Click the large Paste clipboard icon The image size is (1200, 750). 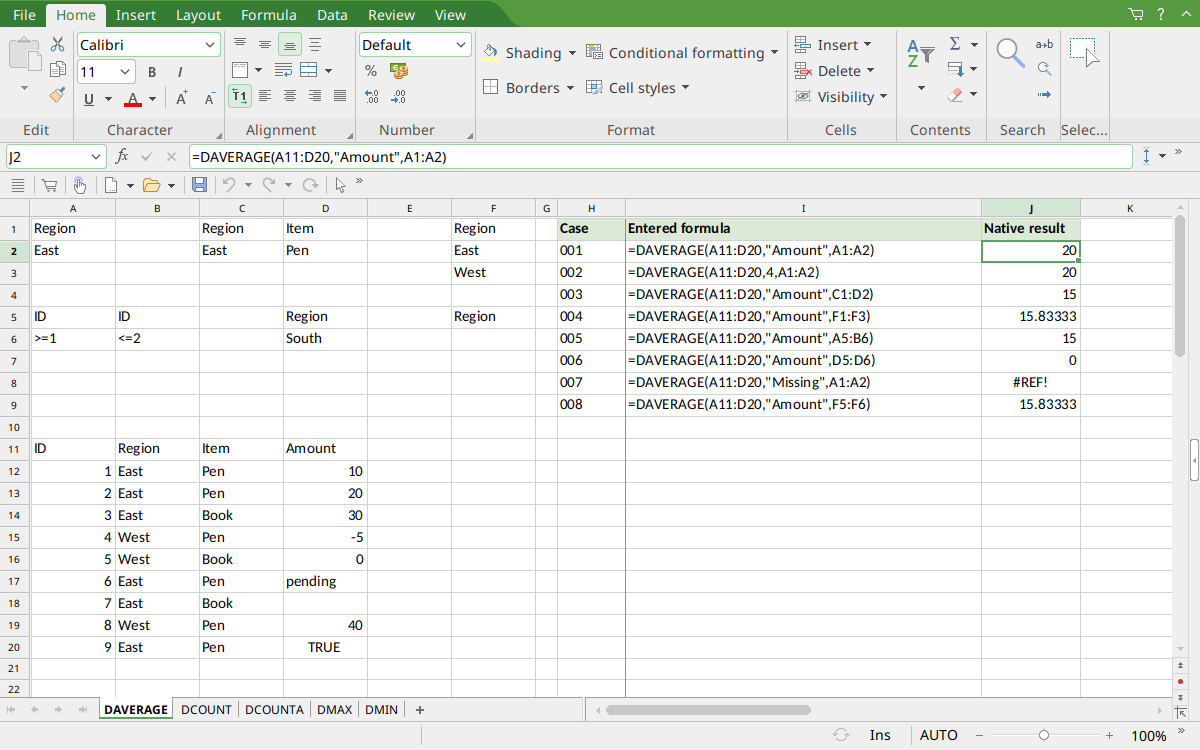(x=25, y=54)
